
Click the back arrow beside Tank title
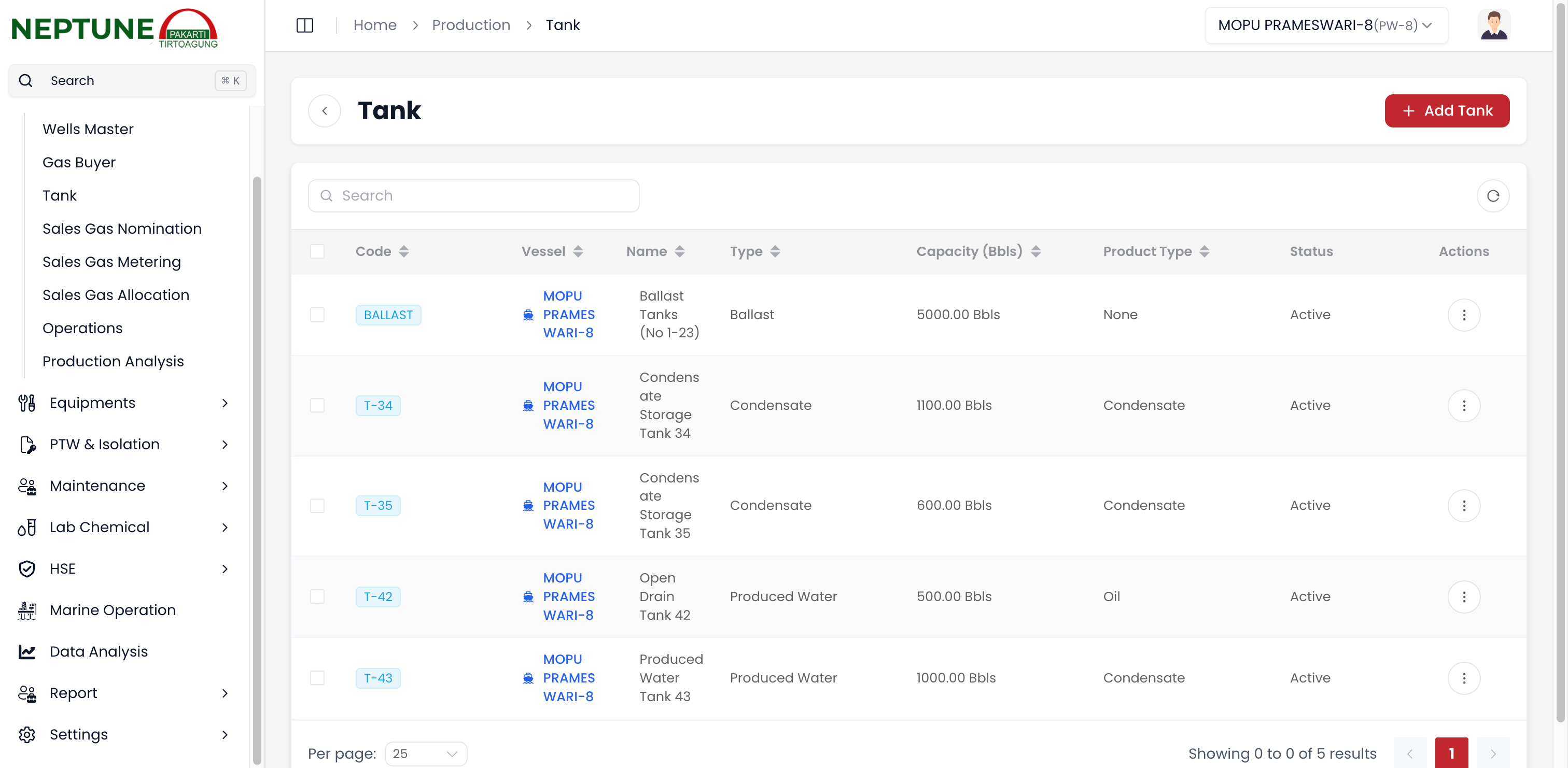[325, 111]
